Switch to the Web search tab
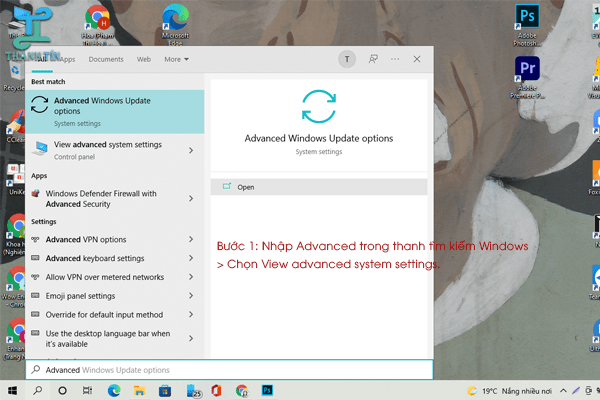Image resolution: width=600 pixels, height=400 pixels. point(144,59)
